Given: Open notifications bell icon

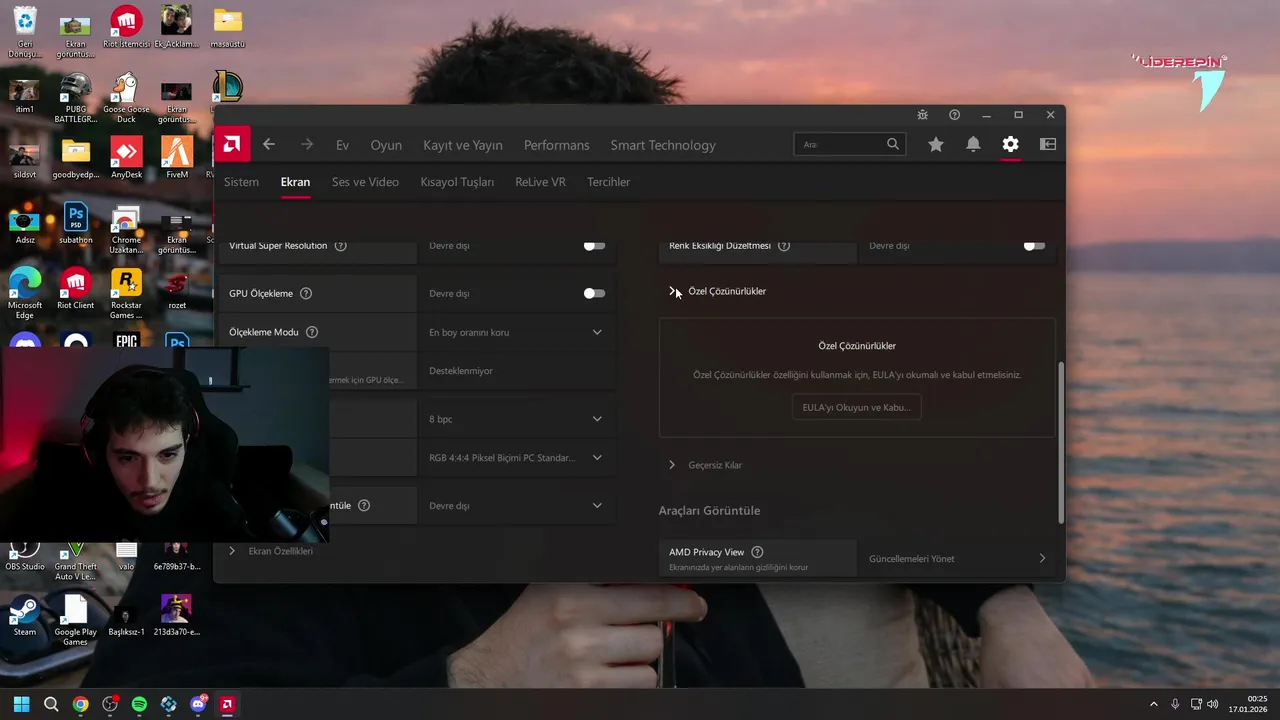Looking at the screenshot, I should 973,144.
